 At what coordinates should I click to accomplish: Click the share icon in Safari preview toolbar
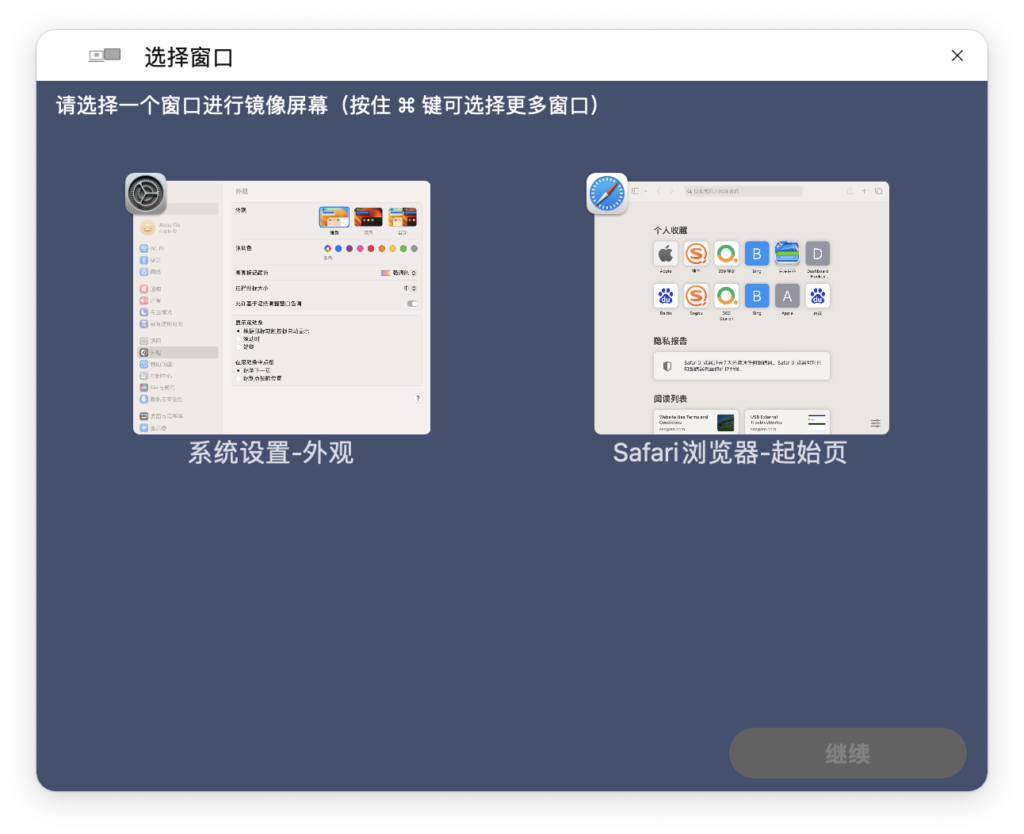click(x=850, y=191)
